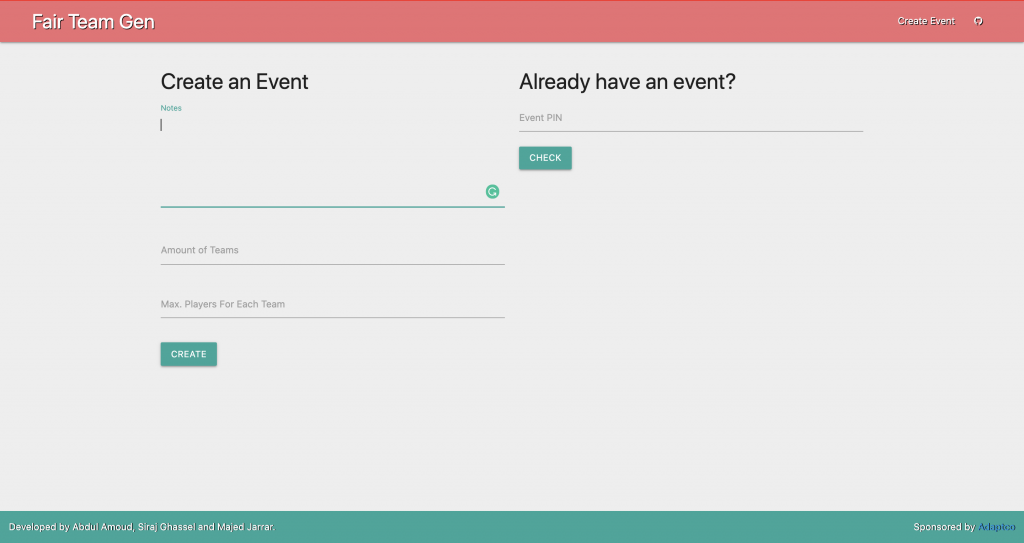Click the small Notes field label
The image size is (1024, 543).
[171, 108]
